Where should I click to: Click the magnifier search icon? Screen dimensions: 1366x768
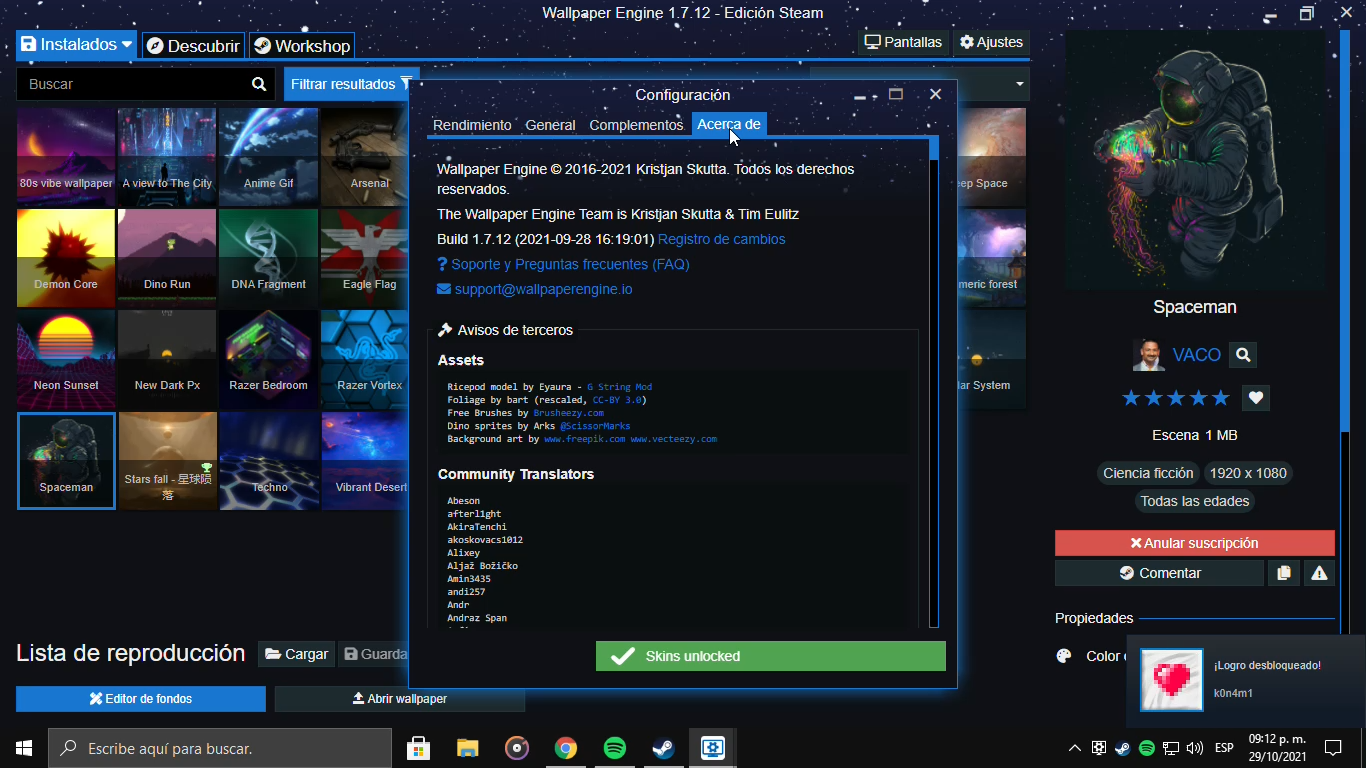pos(259,84)
